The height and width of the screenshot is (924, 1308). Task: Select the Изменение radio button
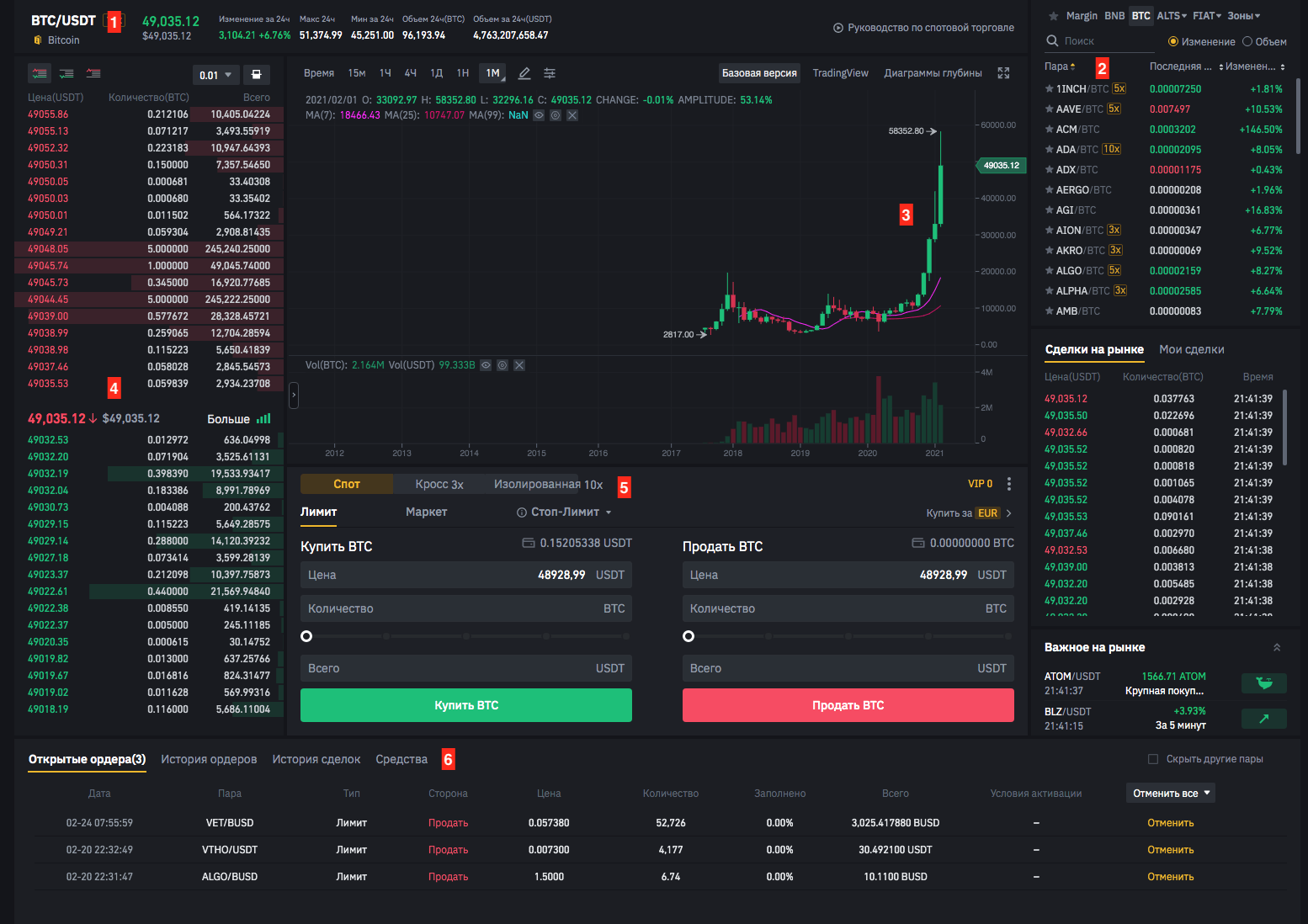click(x=1173, y=41)
